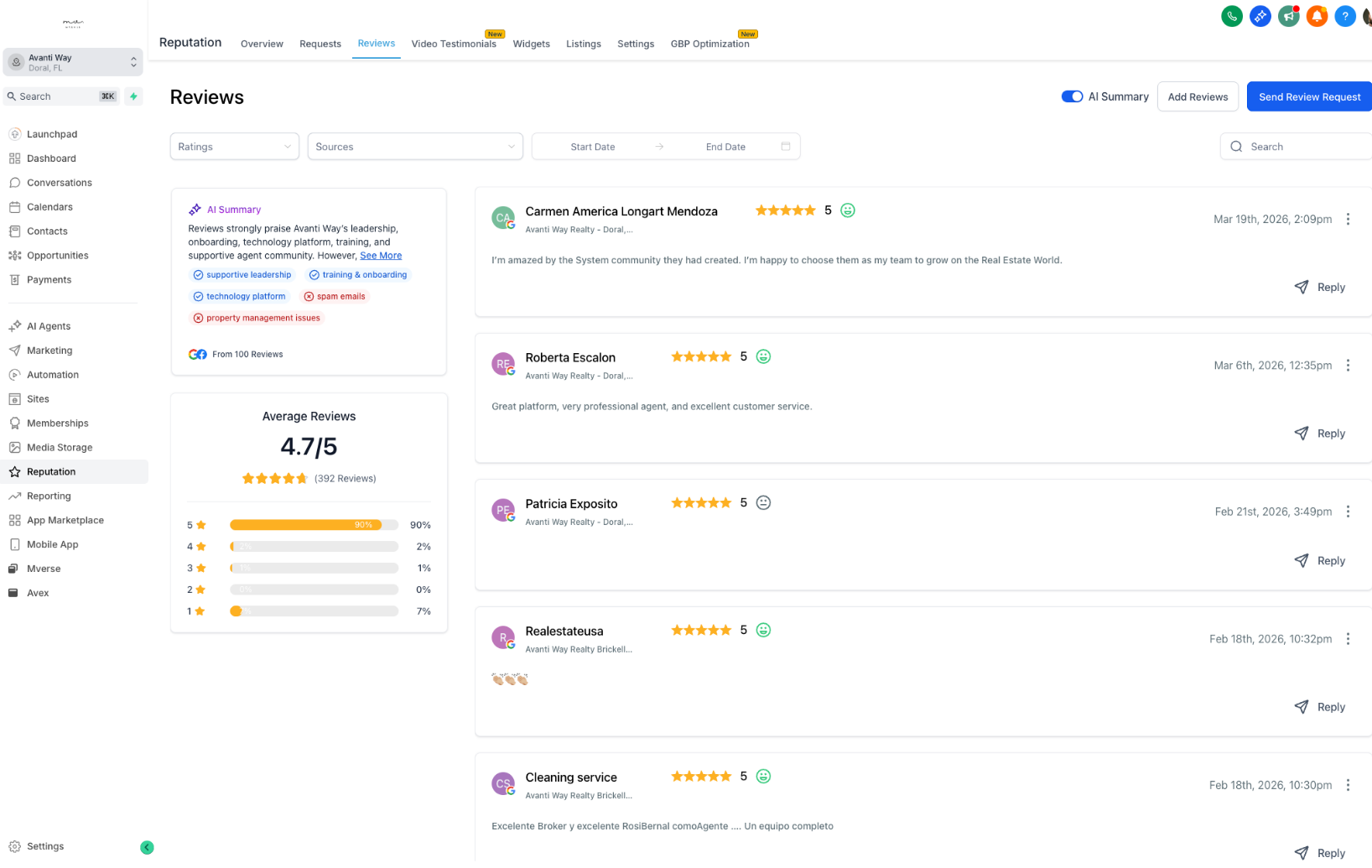Expand the Ratings filter dropdown
The height and width of the screenshot is (868, 1372).
click(x=235, y=147)
